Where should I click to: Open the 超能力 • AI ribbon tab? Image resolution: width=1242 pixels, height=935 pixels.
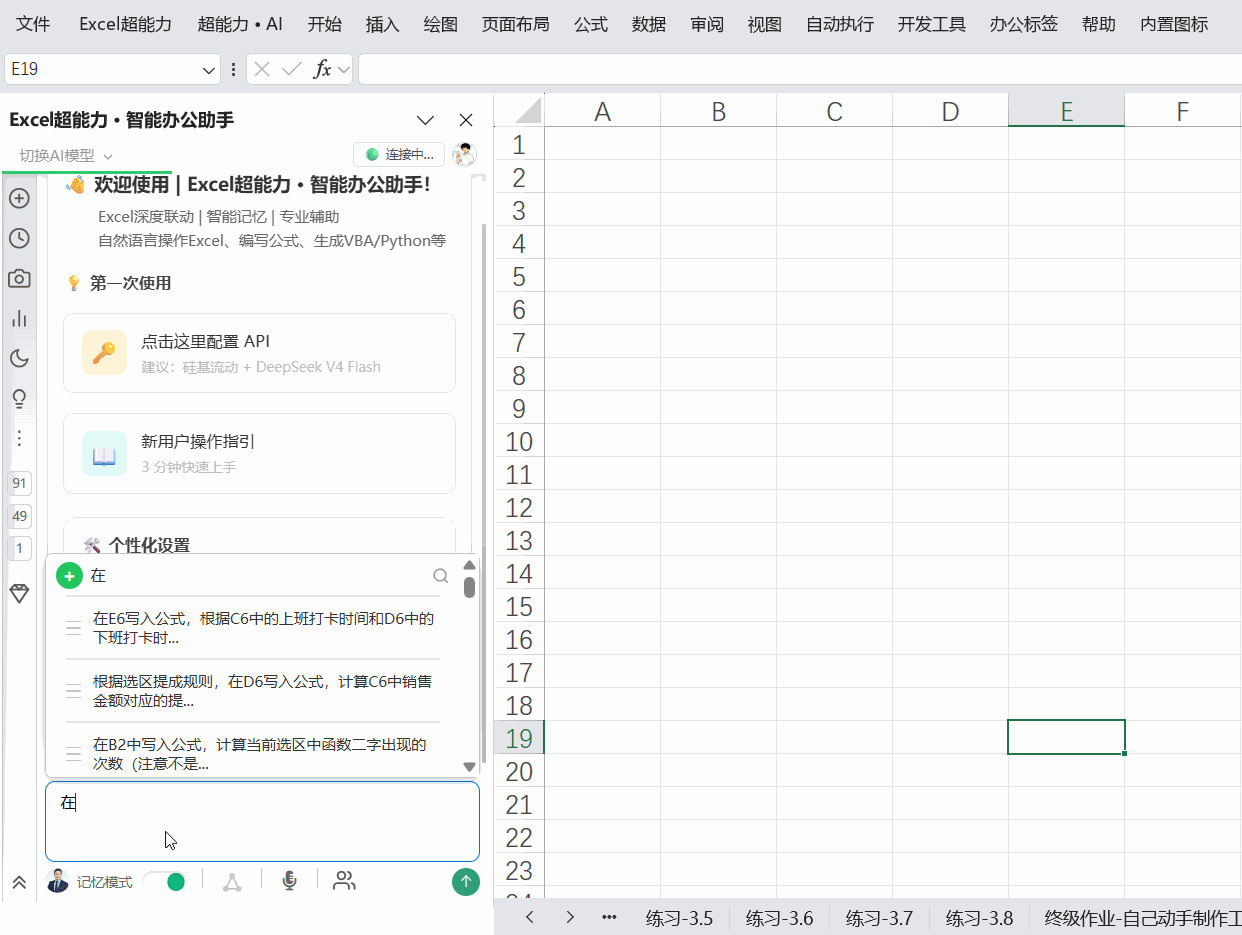tap(240, 24)
